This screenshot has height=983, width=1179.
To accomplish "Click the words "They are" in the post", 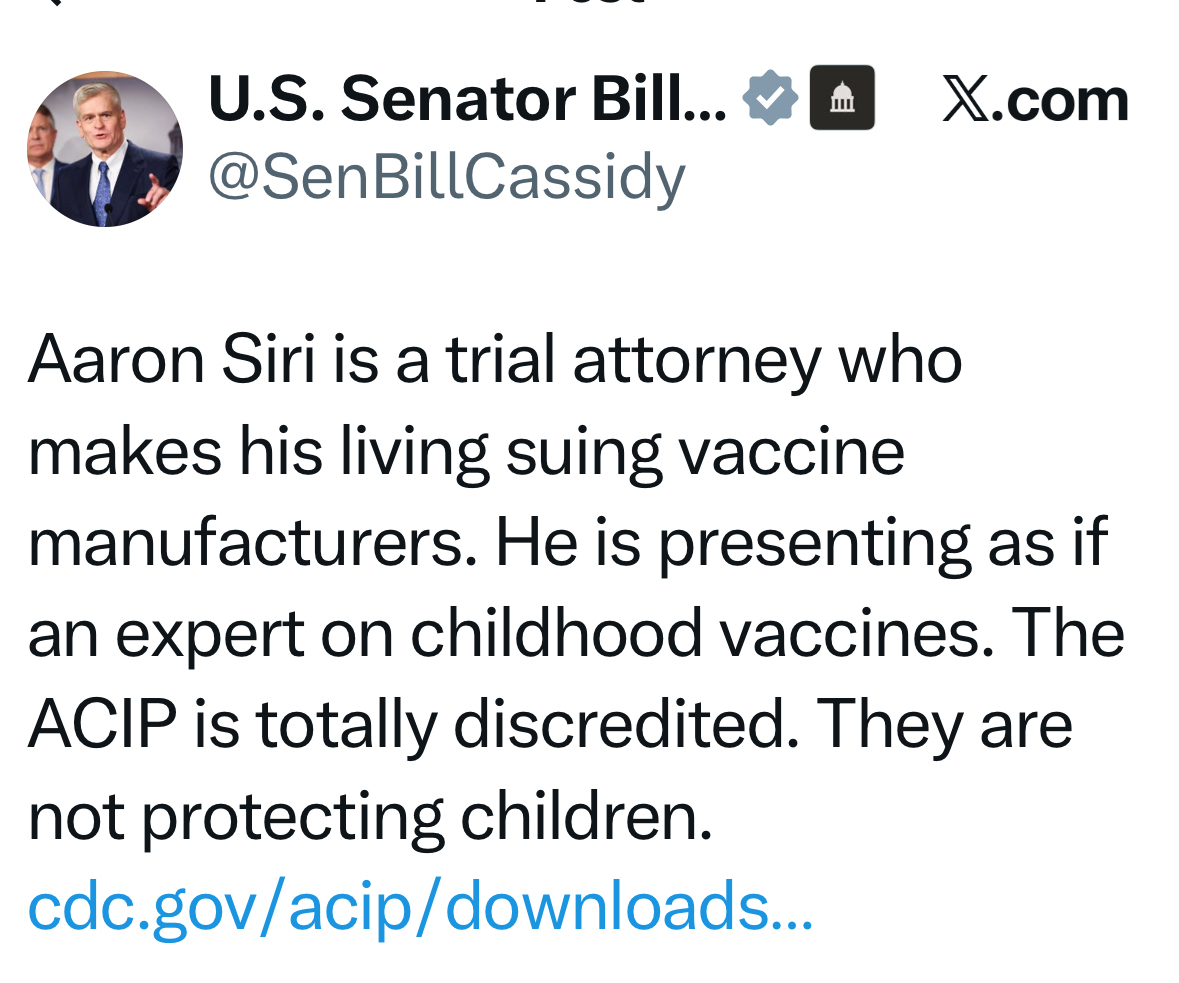I will [x=944, y=724].
